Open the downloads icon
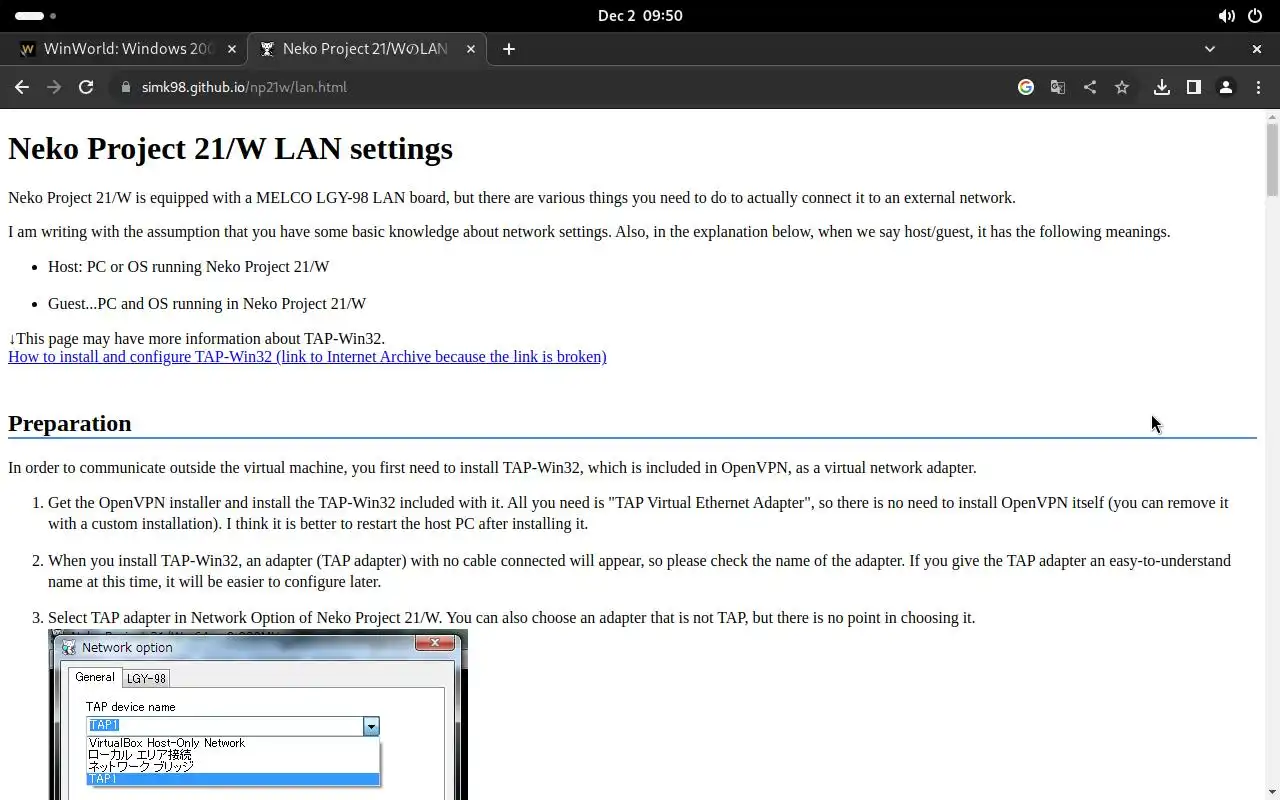Viewport: 1280px width, 800px height. pyautogui.click(x=1162, y=87)
